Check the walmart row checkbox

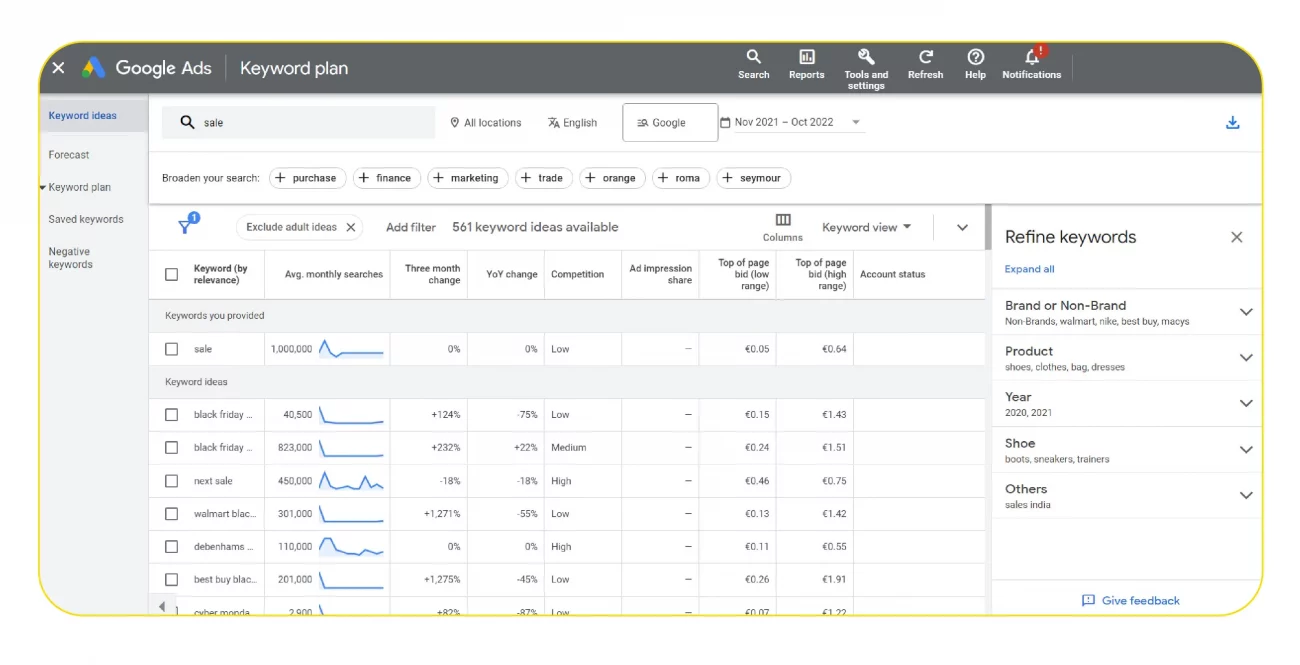point(172,514)
